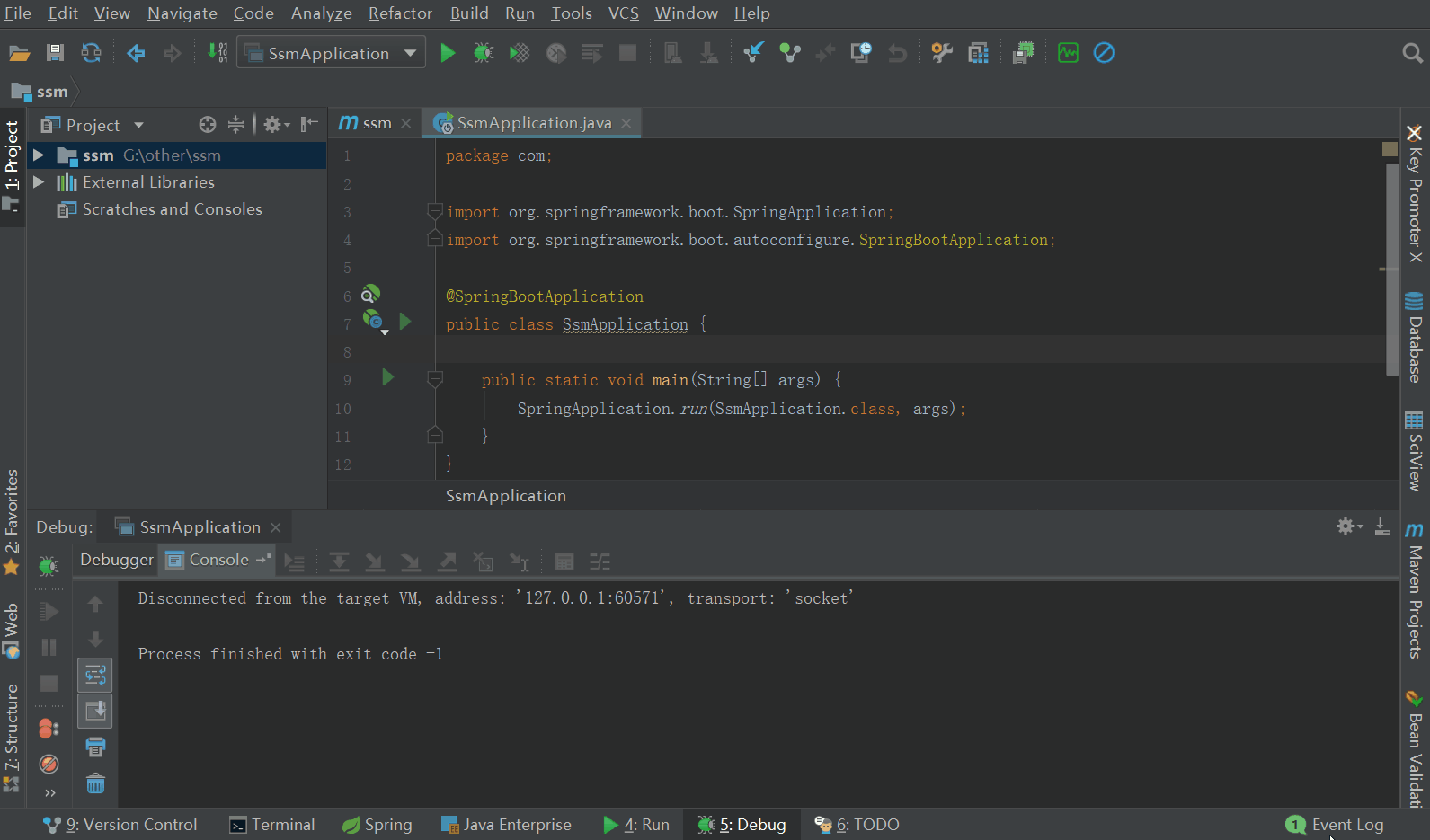Screen dimensions: 1430x840
Task: Open the Spring tool window
Action: pos(377,825)
